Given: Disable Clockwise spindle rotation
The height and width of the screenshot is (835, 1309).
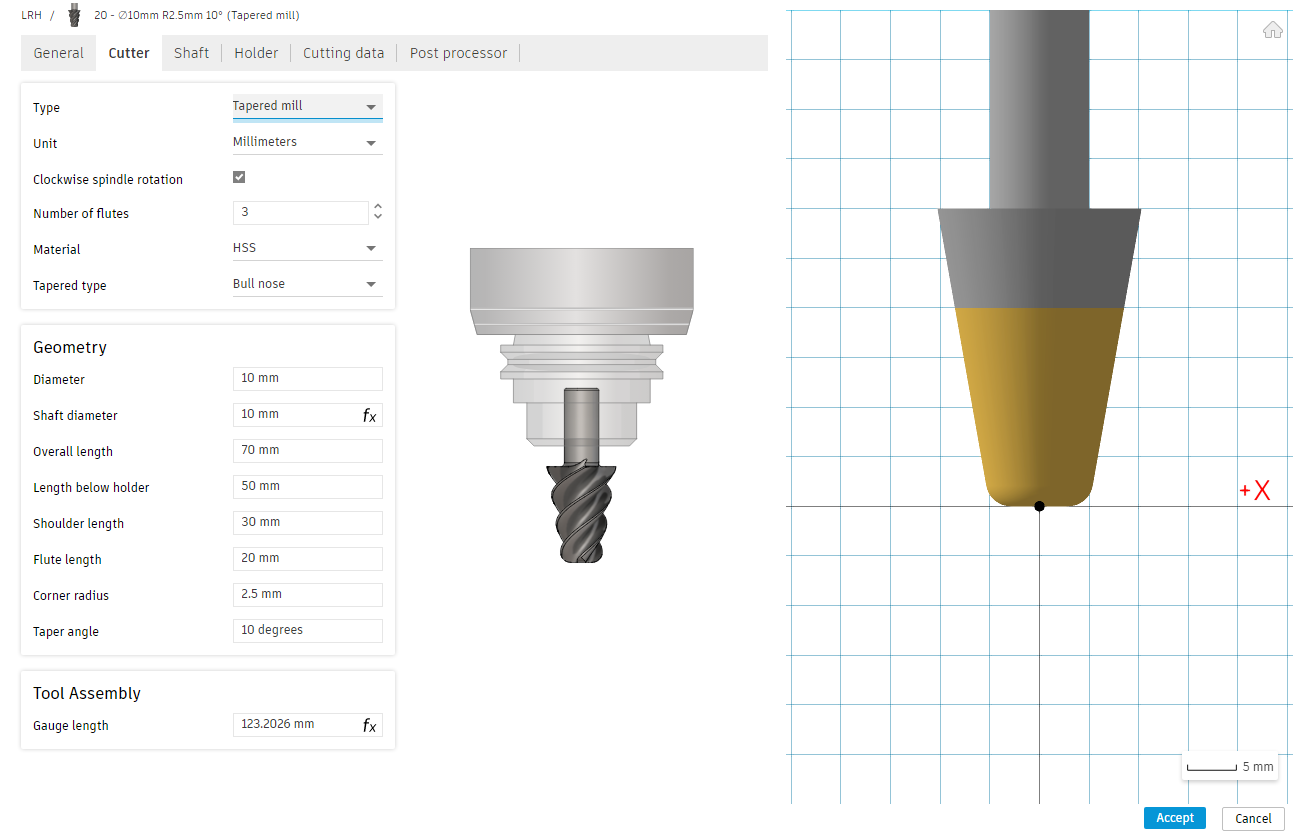Looking at the screenshot, I should pos(238,176).
